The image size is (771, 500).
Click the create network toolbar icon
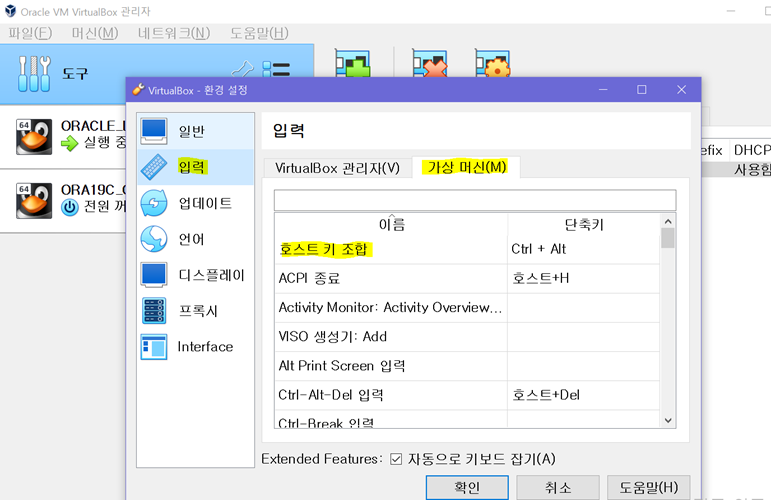(x=353, y=63)
